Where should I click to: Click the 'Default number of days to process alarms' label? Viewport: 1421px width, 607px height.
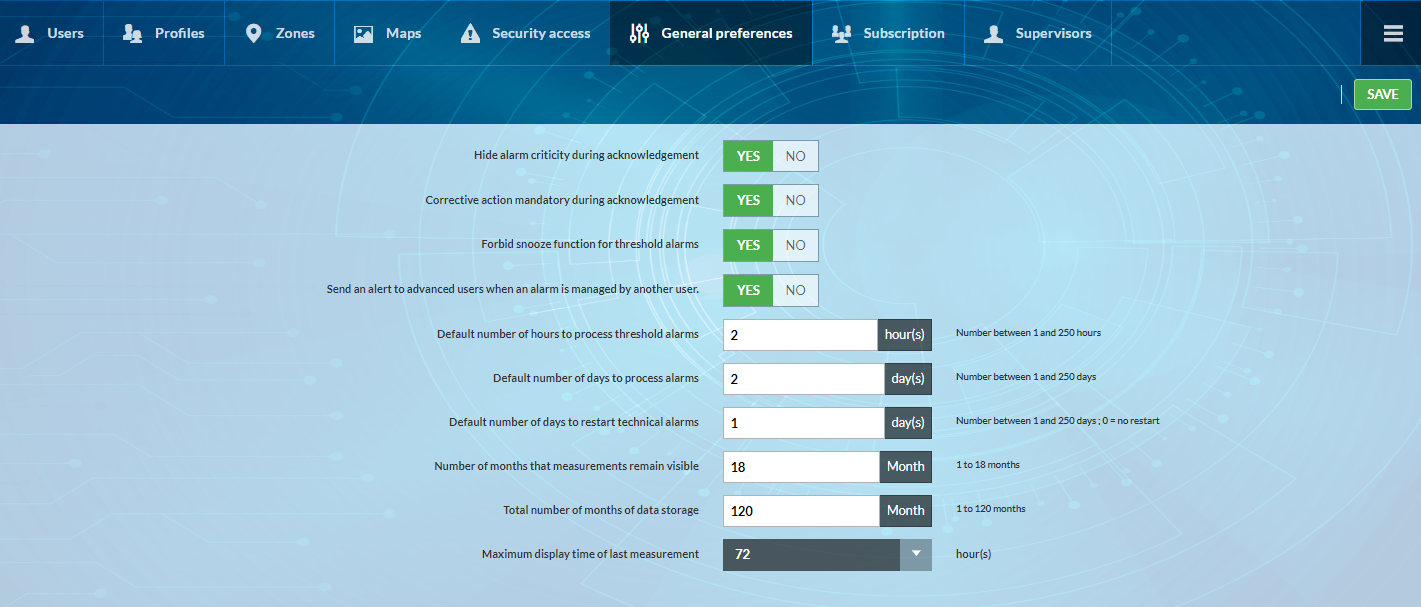(x=596, y=378)
